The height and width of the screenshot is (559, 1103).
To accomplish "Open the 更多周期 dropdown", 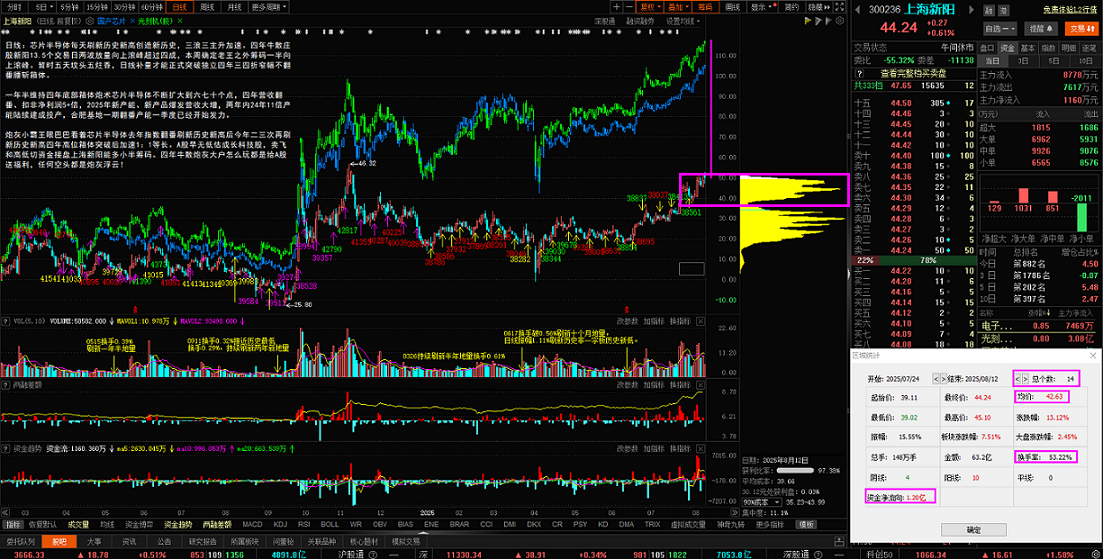I will pos(268,7).
